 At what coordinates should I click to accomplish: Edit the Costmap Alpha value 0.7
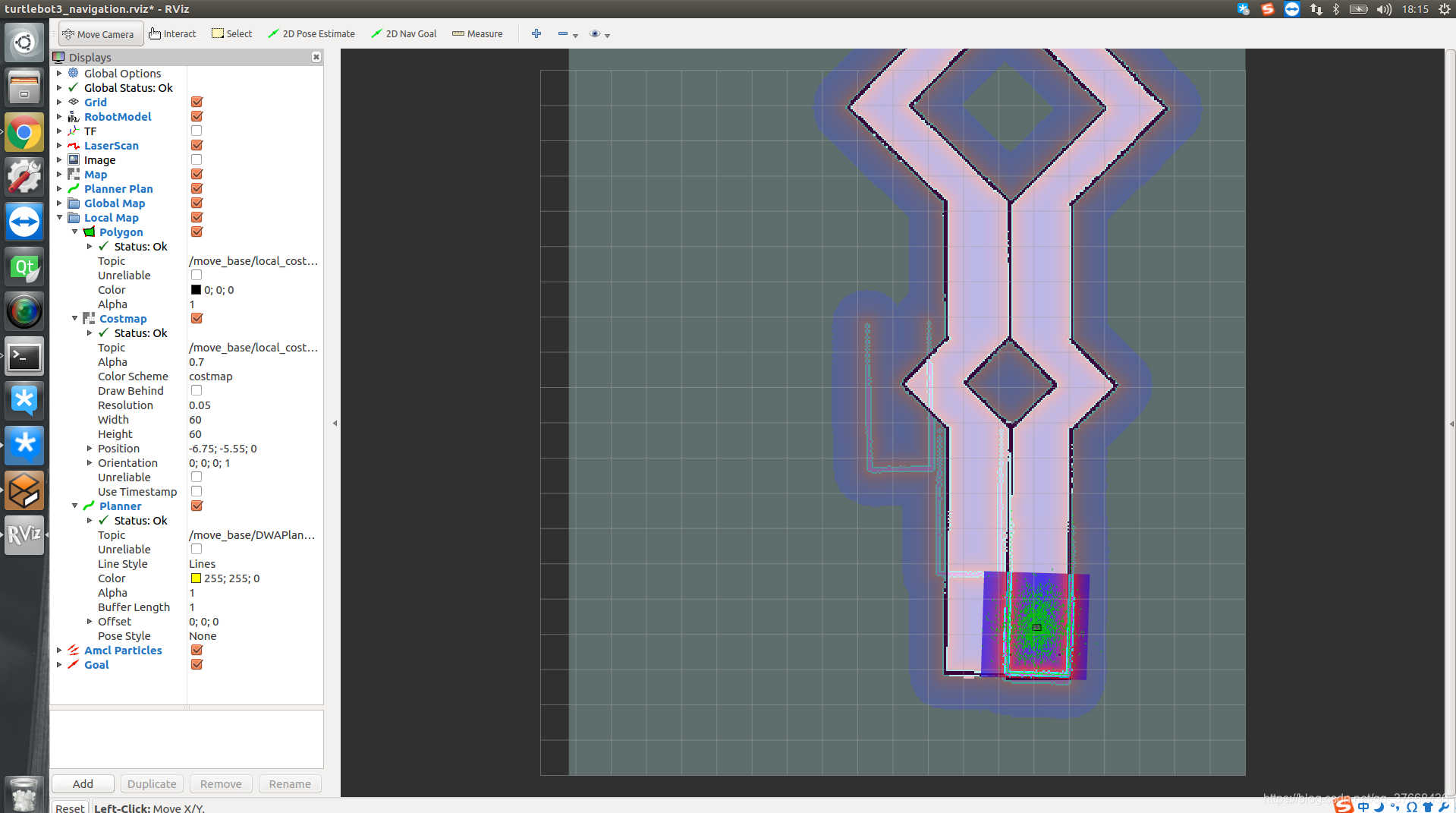[255, 361]
